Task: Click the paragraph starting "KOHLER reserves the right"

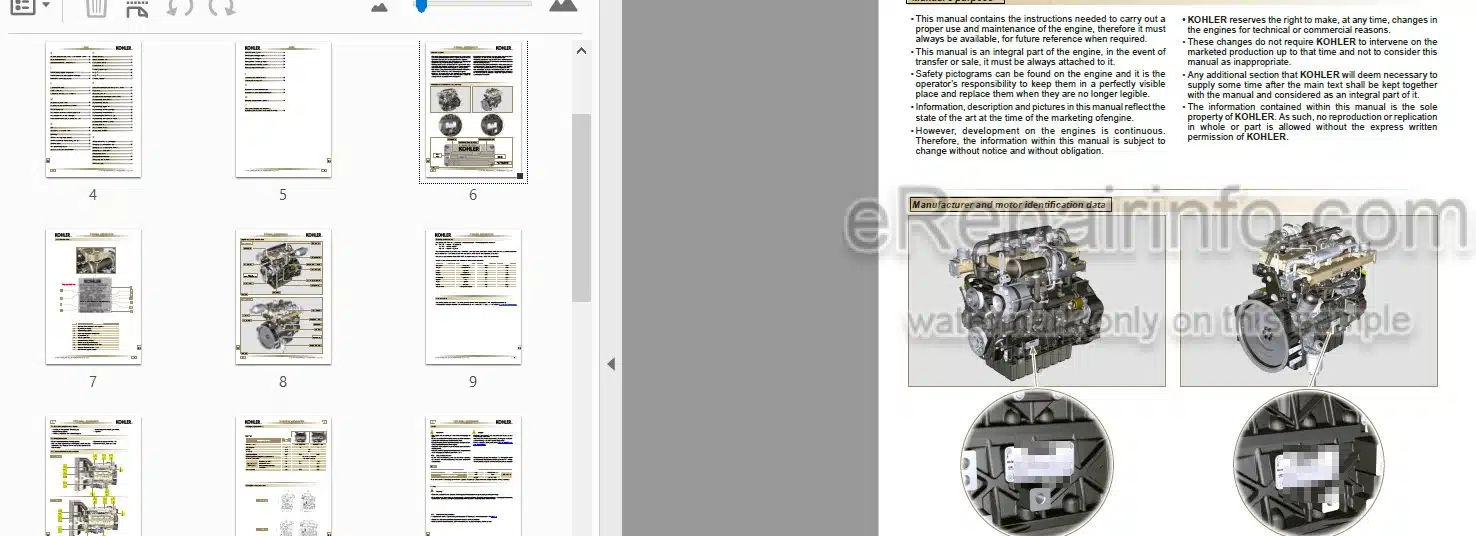Action: click(1310, 25)
